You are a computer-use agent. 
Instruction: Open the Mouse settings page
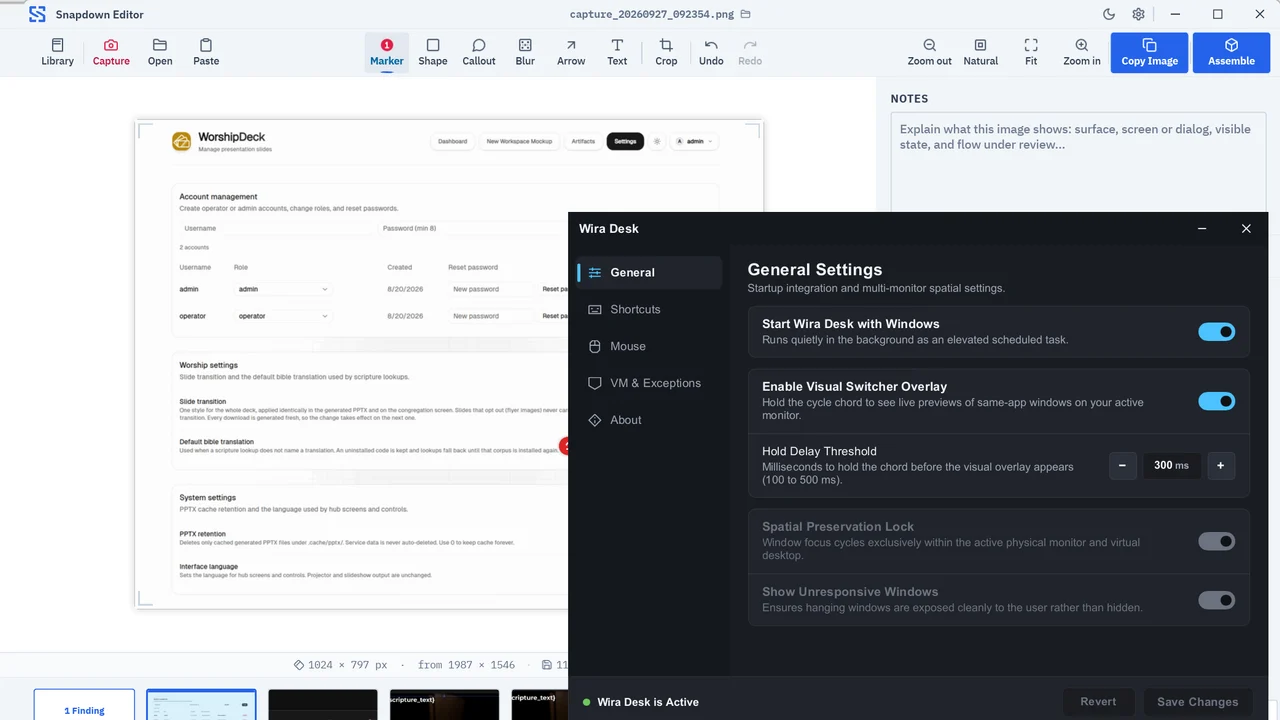[x=649, y=346]
